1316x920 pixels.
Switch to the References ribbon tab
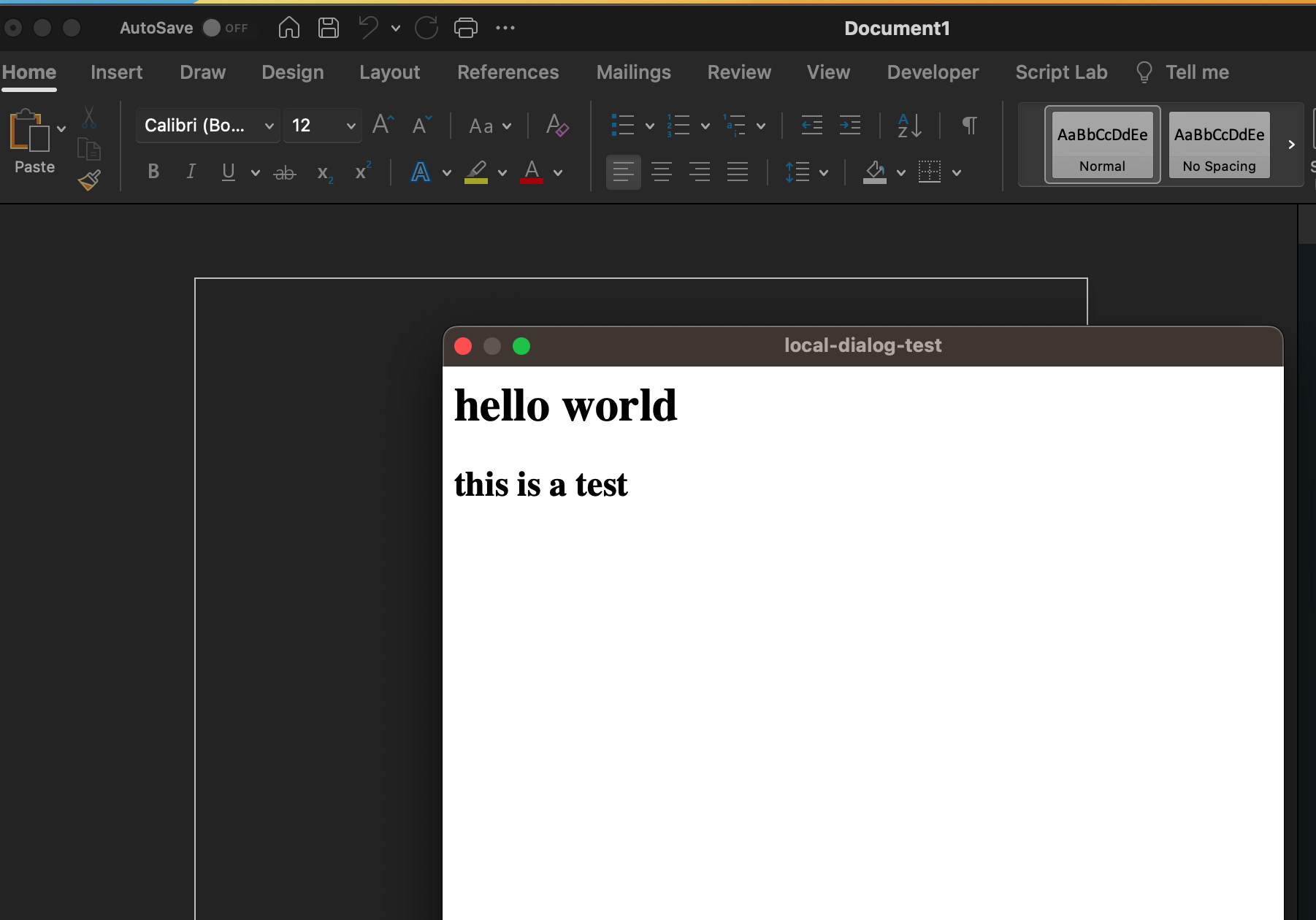coord(508,72)
